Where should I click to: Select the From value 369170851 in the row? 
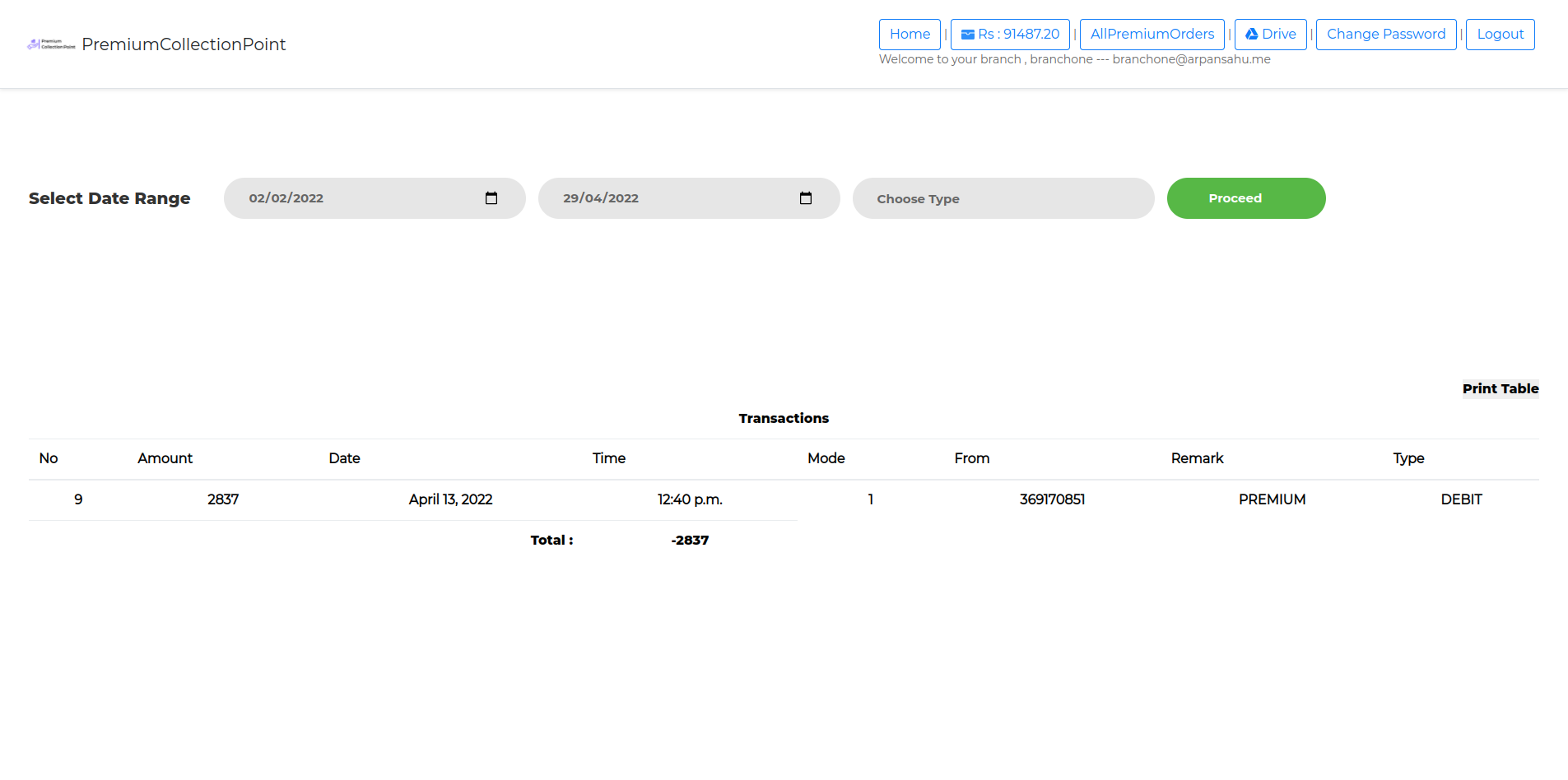pos(1052,499)
